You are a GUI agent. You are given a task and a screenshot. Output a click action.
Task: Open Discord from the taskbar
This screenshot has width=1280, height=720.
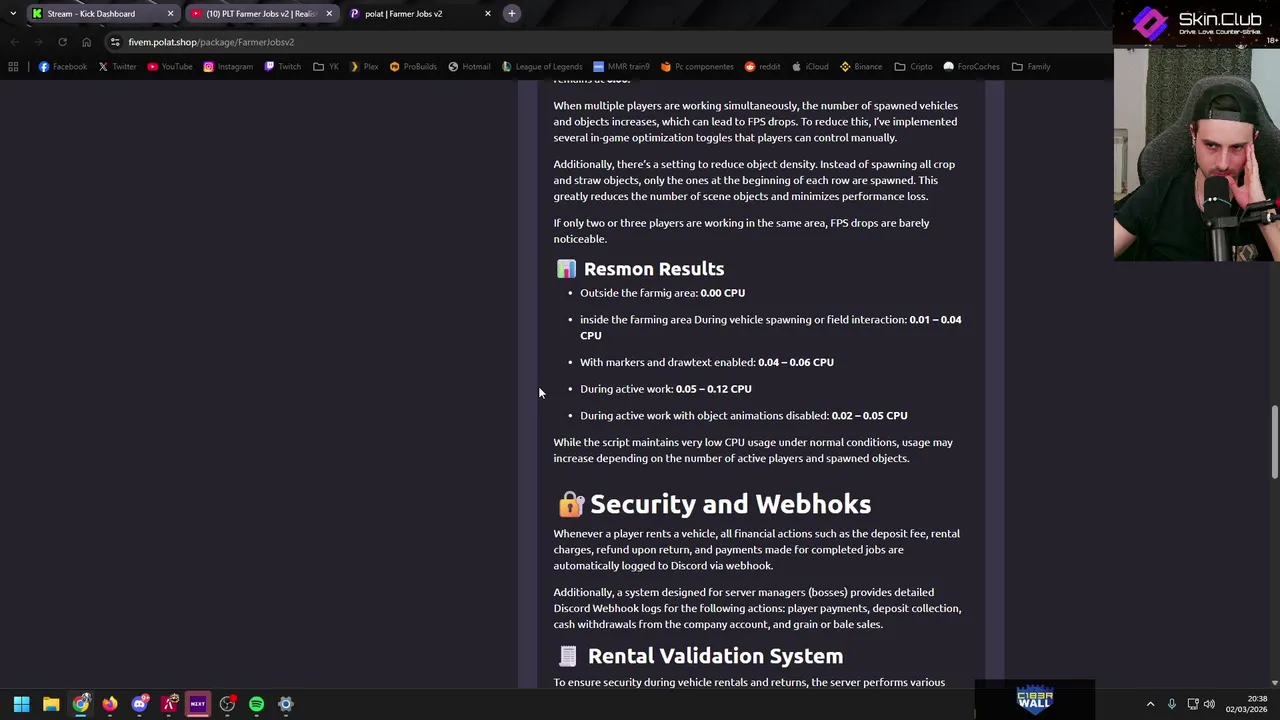[x=139, y=704]
